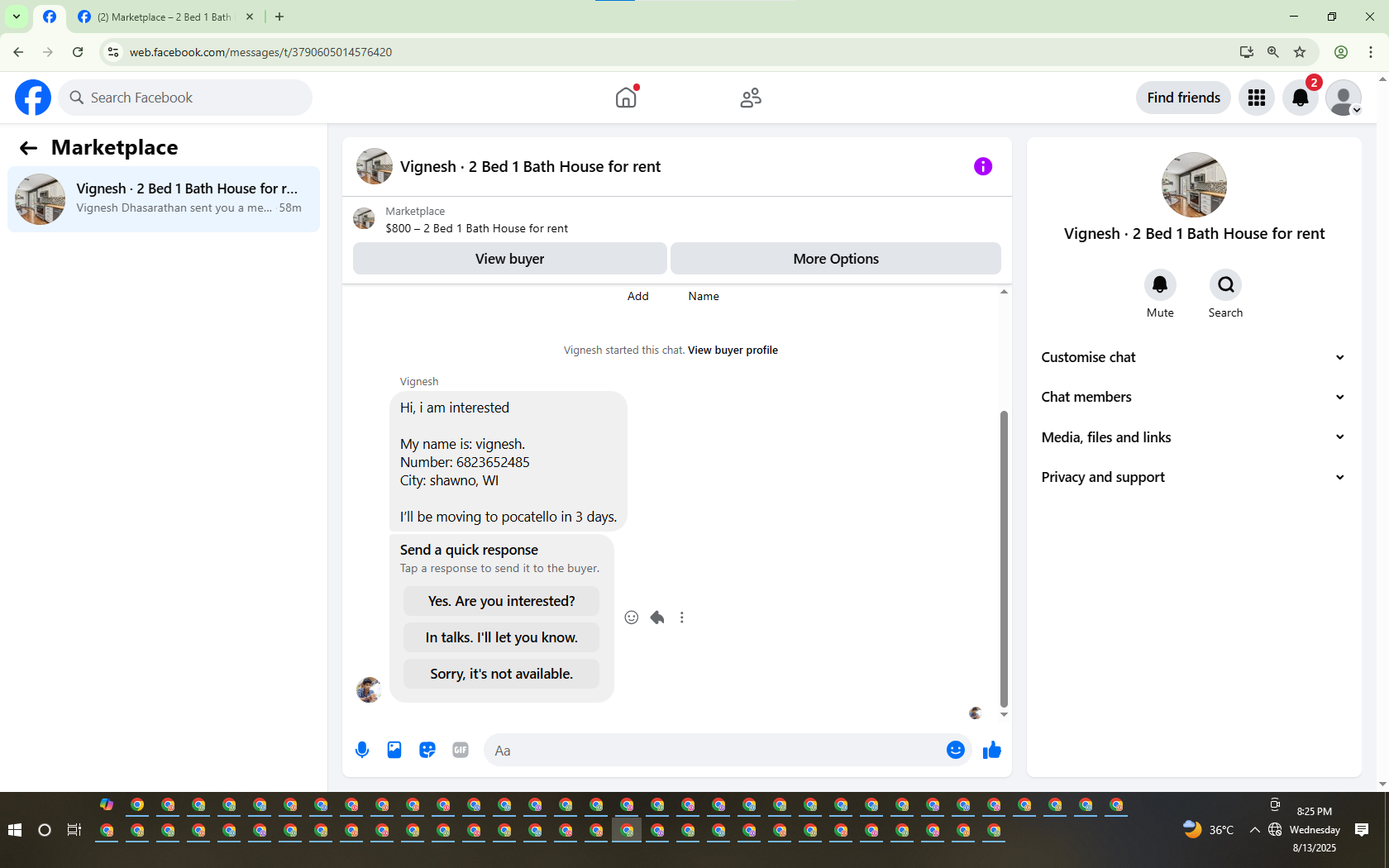Send 'Yes. Are you interested?' quick response
1389x868 pixels.
[501, 601]
